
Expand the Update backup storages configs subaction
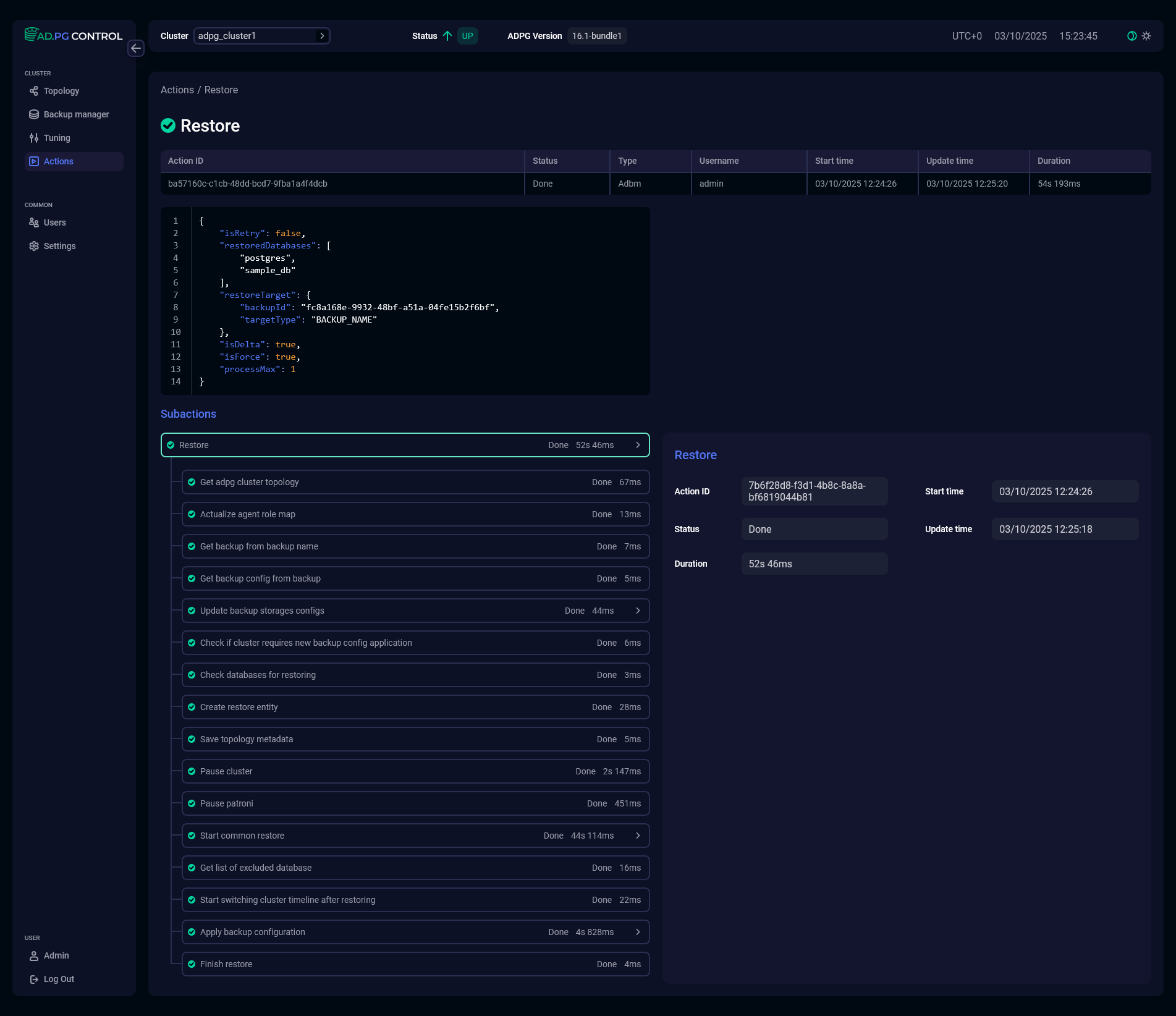pyautogui.click(x=638, y=611)
